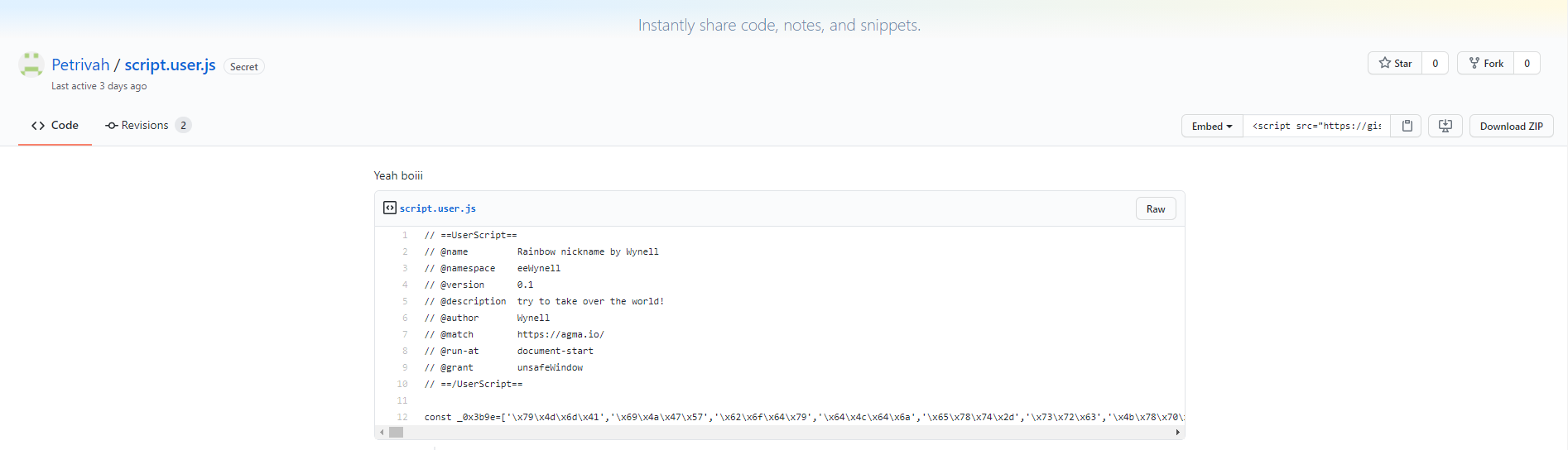Viewport: 1568px width, 450px height.
Task: Copy the embed script to clipboard
Action: tap(1407, 126)
